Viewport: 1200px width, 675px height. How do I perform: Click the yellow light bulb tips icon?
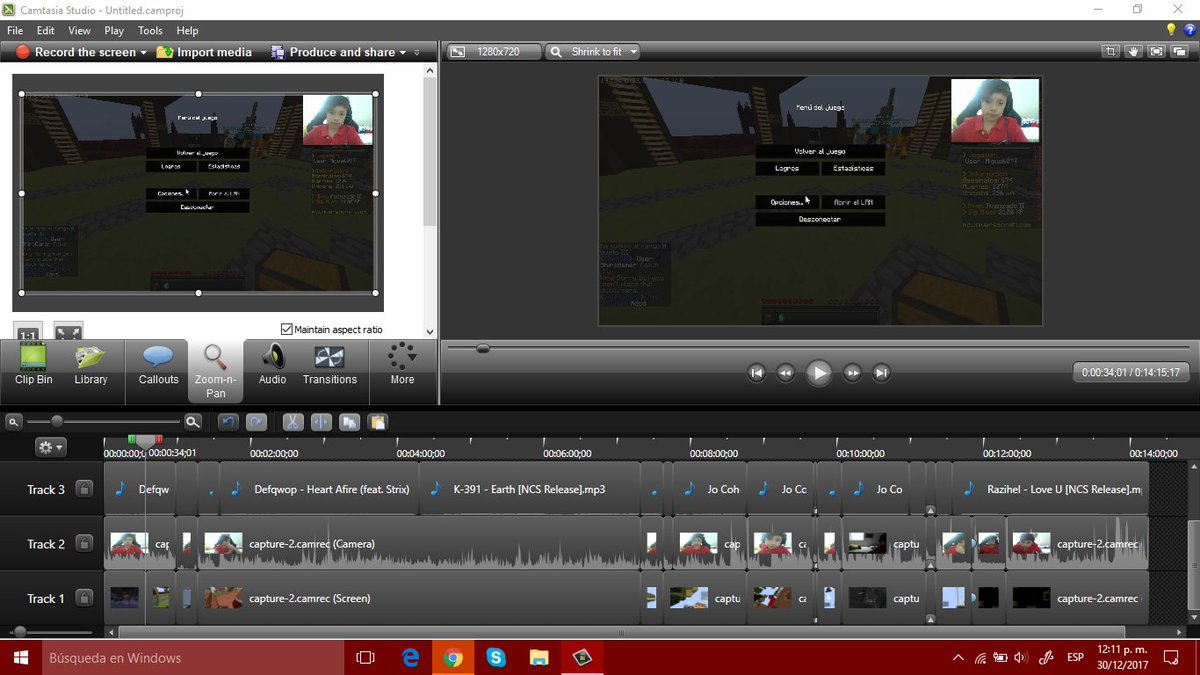1172,31
